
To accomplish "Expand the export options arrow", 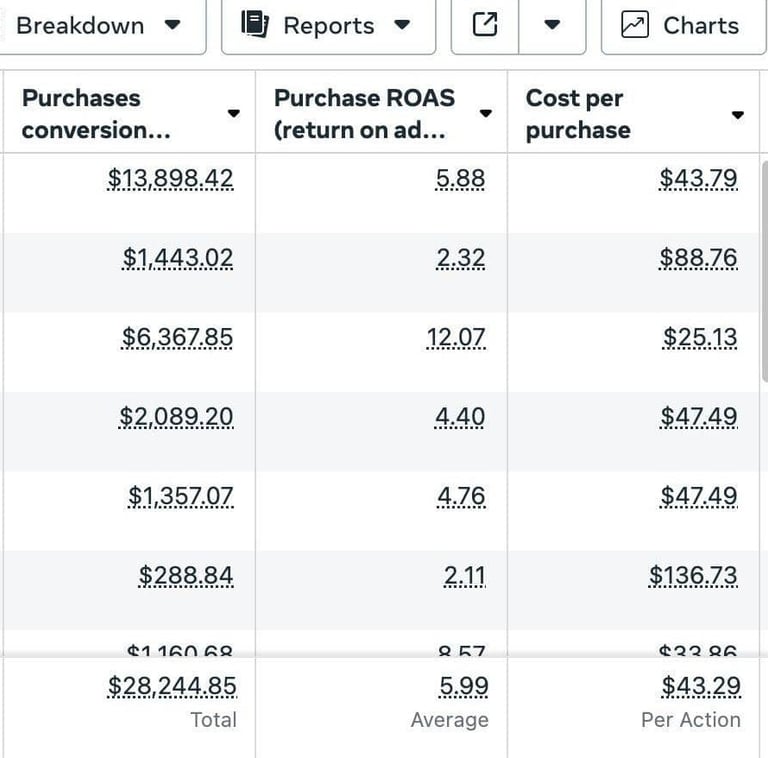I will (552, 25).
